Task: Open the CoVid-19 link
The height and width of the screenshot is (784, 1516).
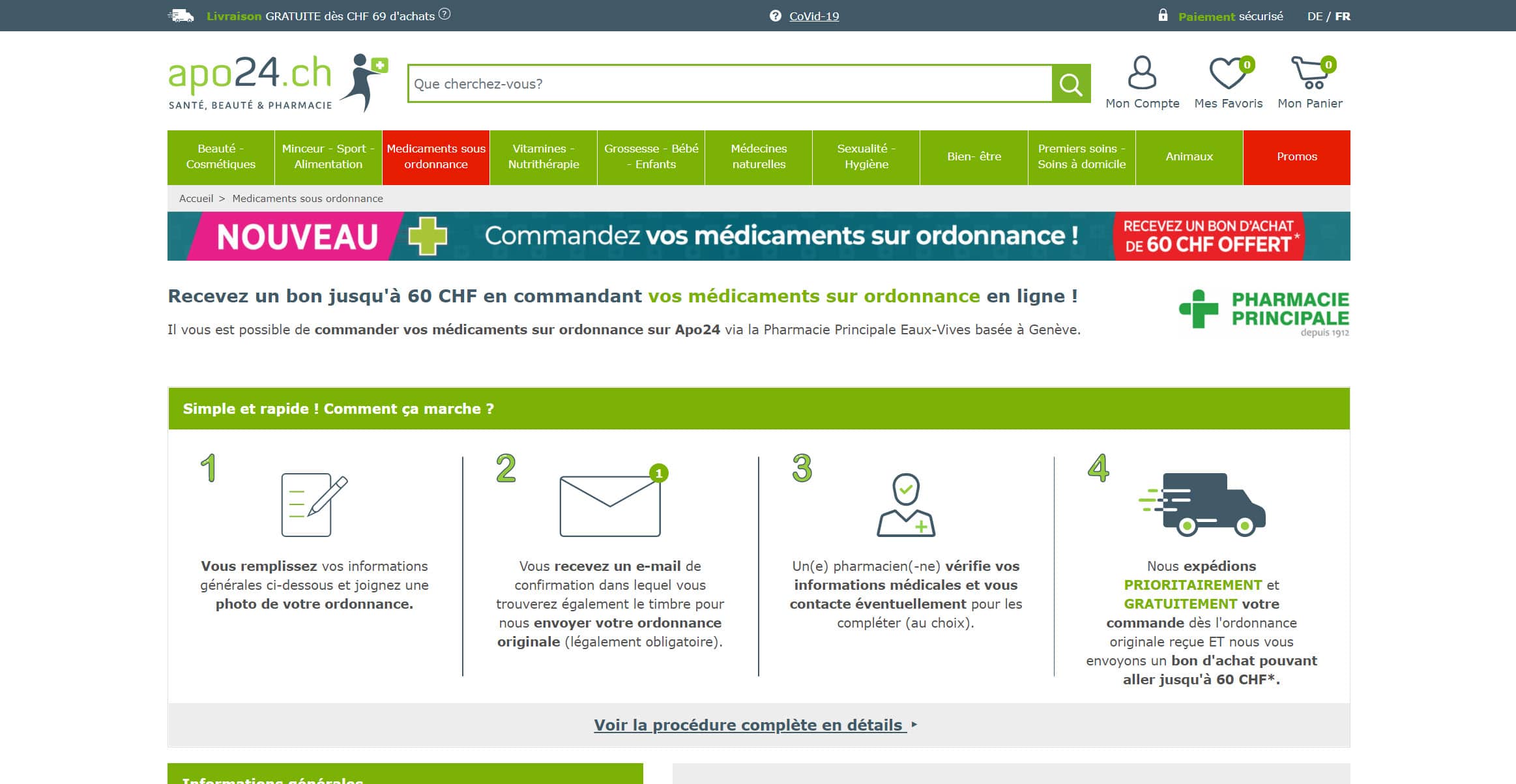Action: pos(814,16)
